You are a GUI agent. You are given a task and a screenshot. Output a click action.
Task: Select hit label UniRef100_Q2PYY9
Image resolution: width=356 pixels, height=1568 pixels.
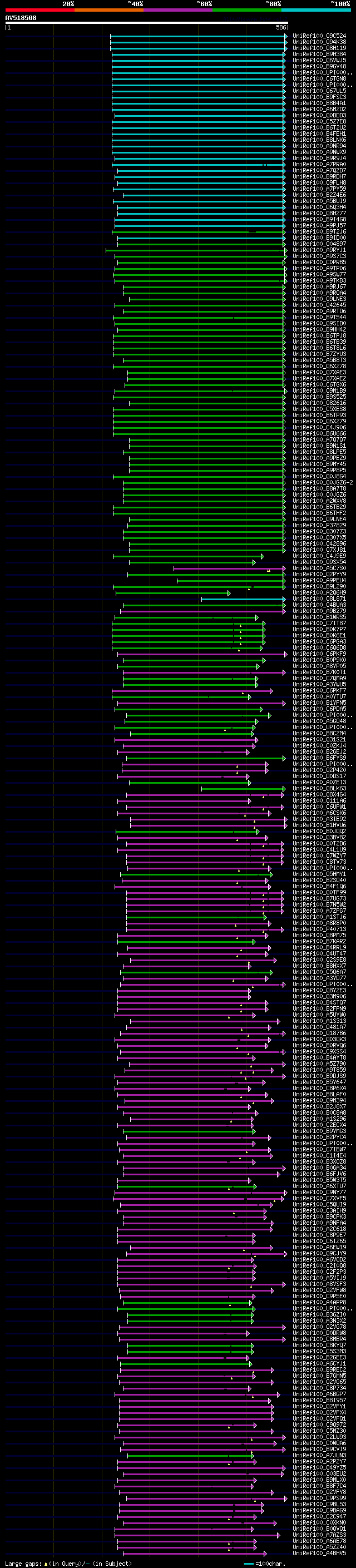[x=319, y=574]
